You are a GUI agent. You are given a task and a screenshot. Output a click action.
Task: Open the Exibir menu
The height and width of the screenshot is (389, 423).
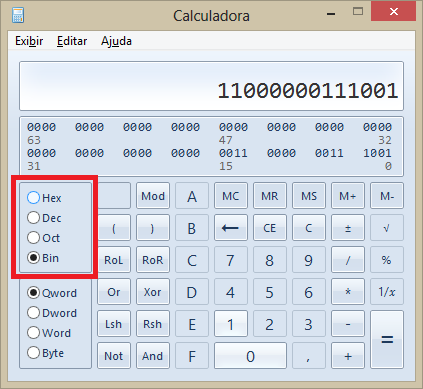tap(29, 41)
